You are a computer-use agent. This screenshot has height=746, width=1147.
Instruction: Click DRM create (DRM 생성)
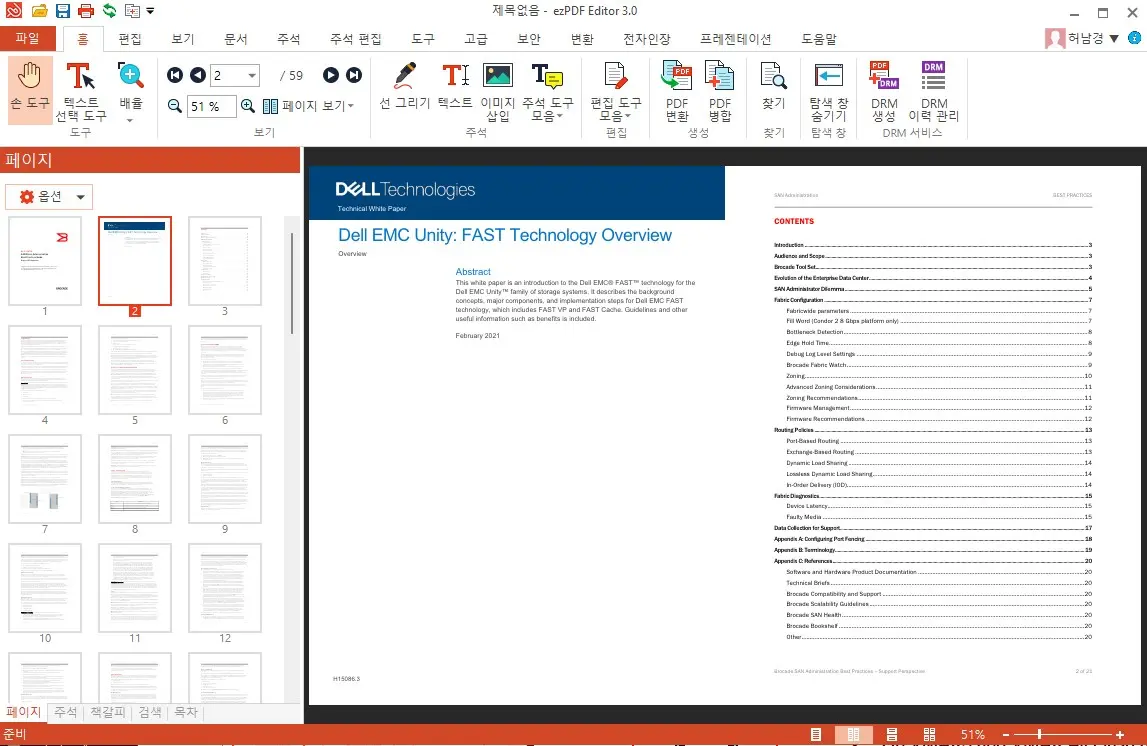[x=884, y=92]
